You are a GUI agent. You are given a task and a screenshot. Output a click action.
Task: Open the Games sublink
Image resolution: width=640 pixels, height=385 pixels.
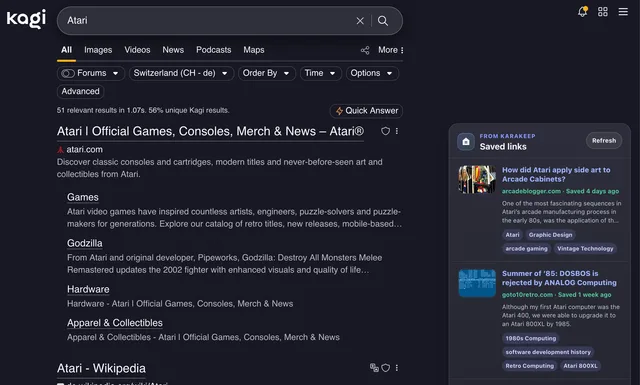[x=83, y=197]
